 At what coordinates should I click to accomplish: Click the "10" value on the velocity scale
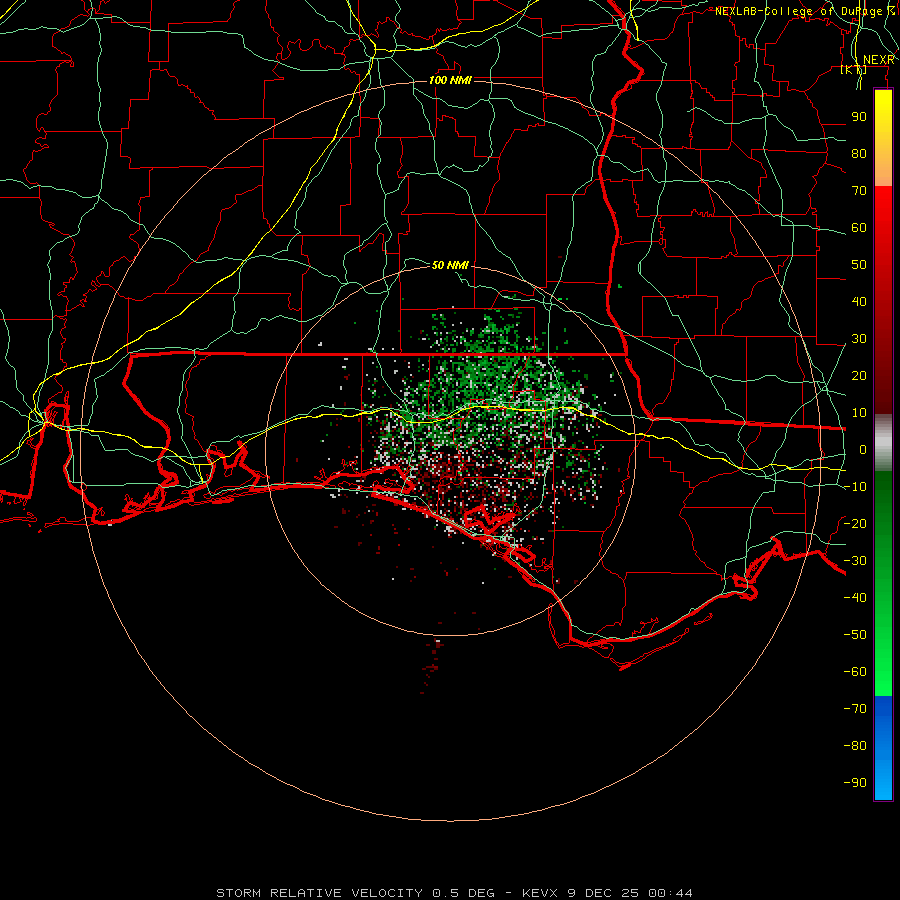(859, 413)
